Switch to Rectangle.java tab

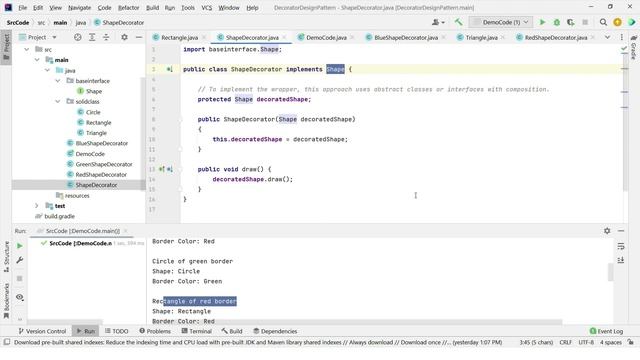179,37
